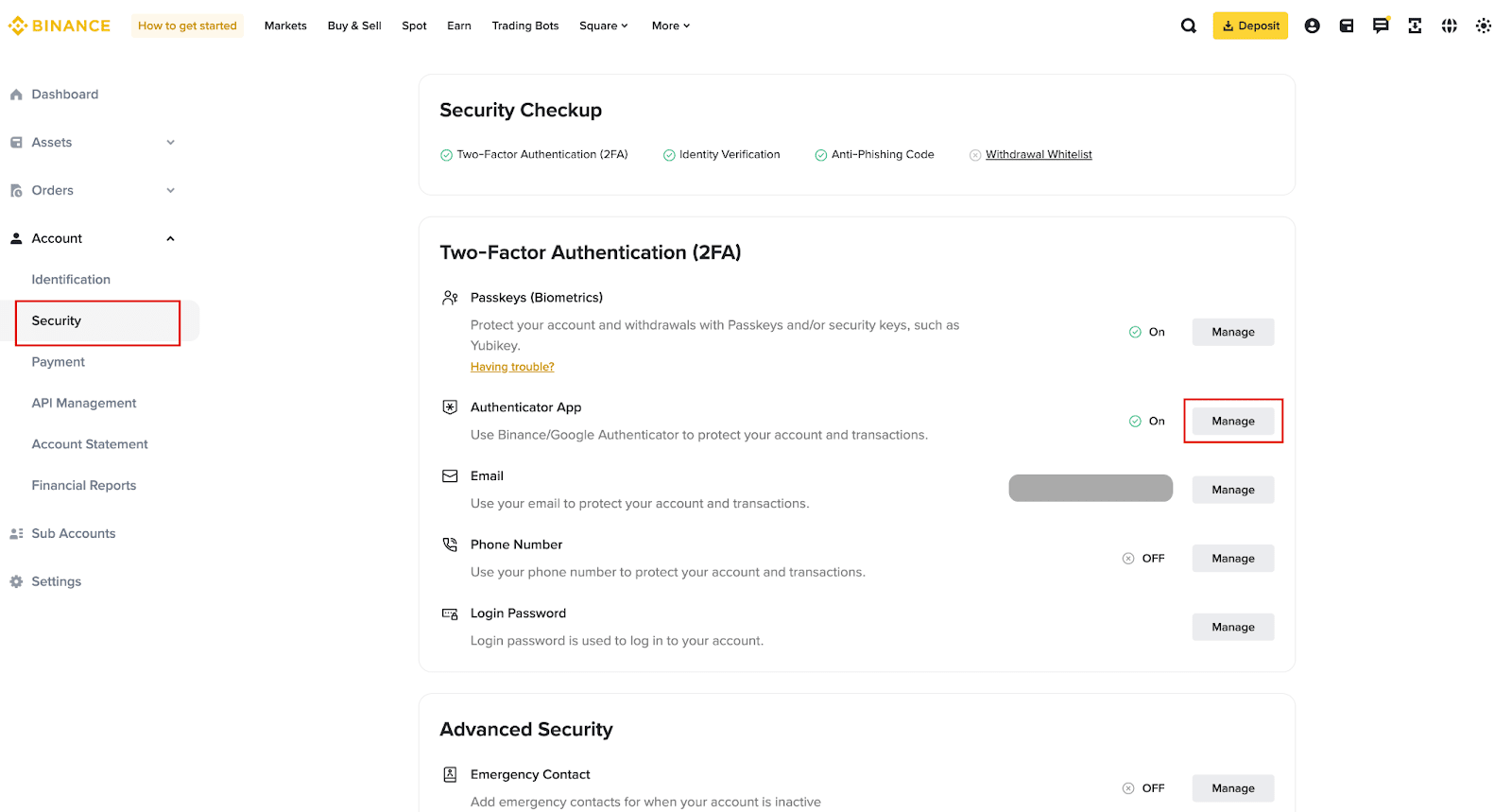Open Settings in sidebar
Viewport: 1512px width, 812px height.
(57, 582)
